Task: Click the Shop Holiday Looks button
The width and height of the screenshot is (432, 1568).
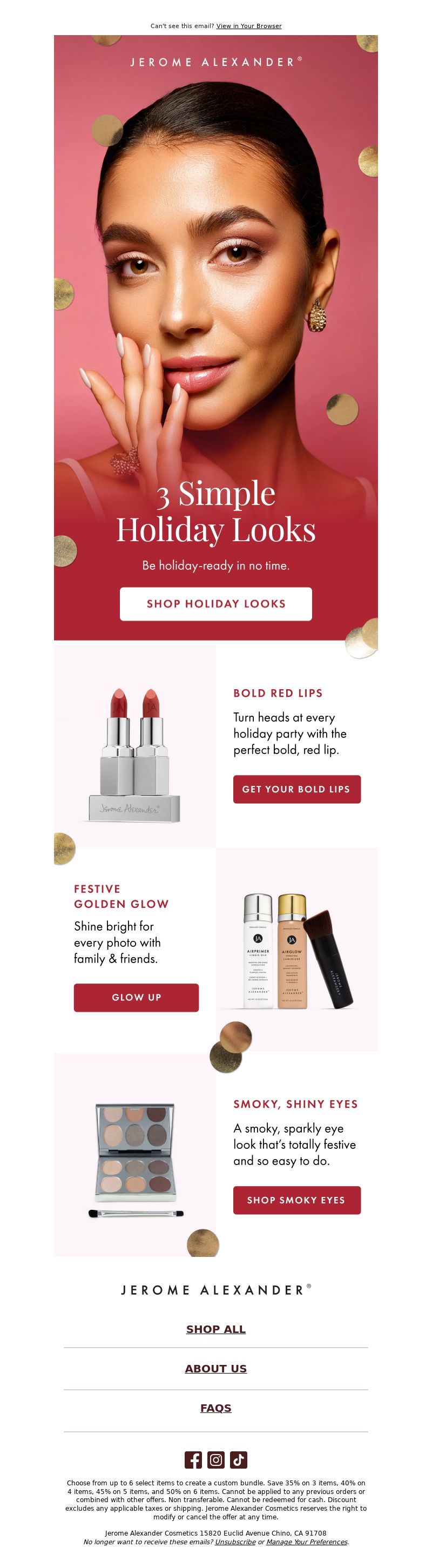Action: pos(216,604)
